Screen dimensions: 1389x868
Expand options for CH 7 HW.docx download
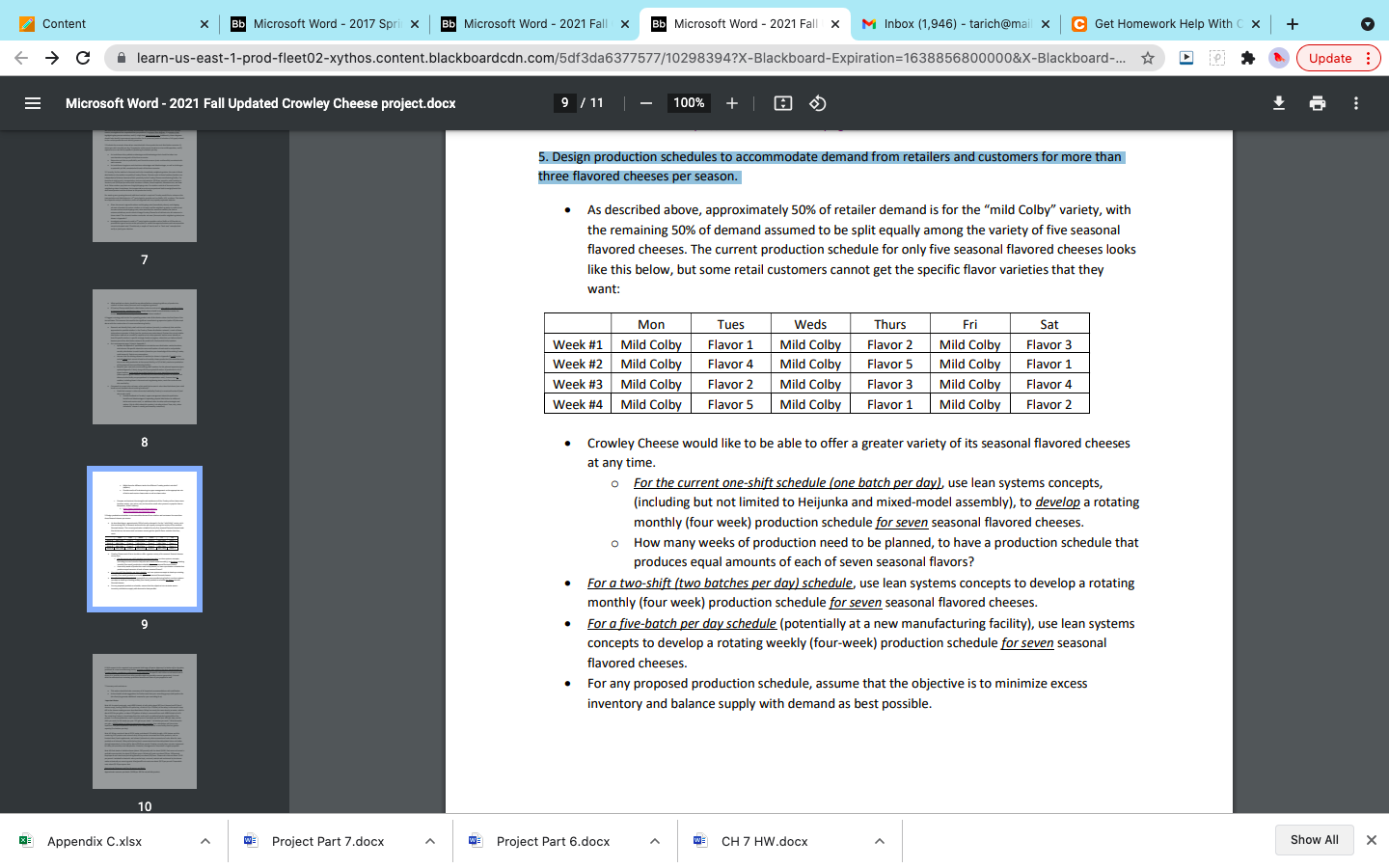tap(880, 841)
